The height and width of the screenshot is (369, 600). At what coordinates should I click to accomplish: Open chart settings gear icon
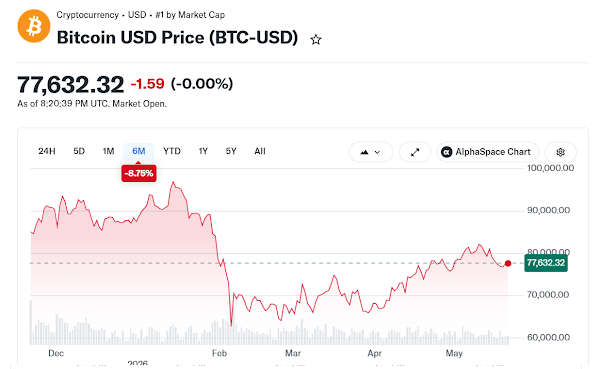[561, 152]
